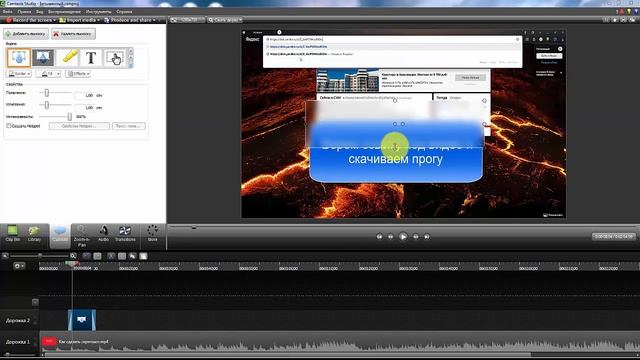
Task: Step forward one frame
Action: tap(416, 237)
